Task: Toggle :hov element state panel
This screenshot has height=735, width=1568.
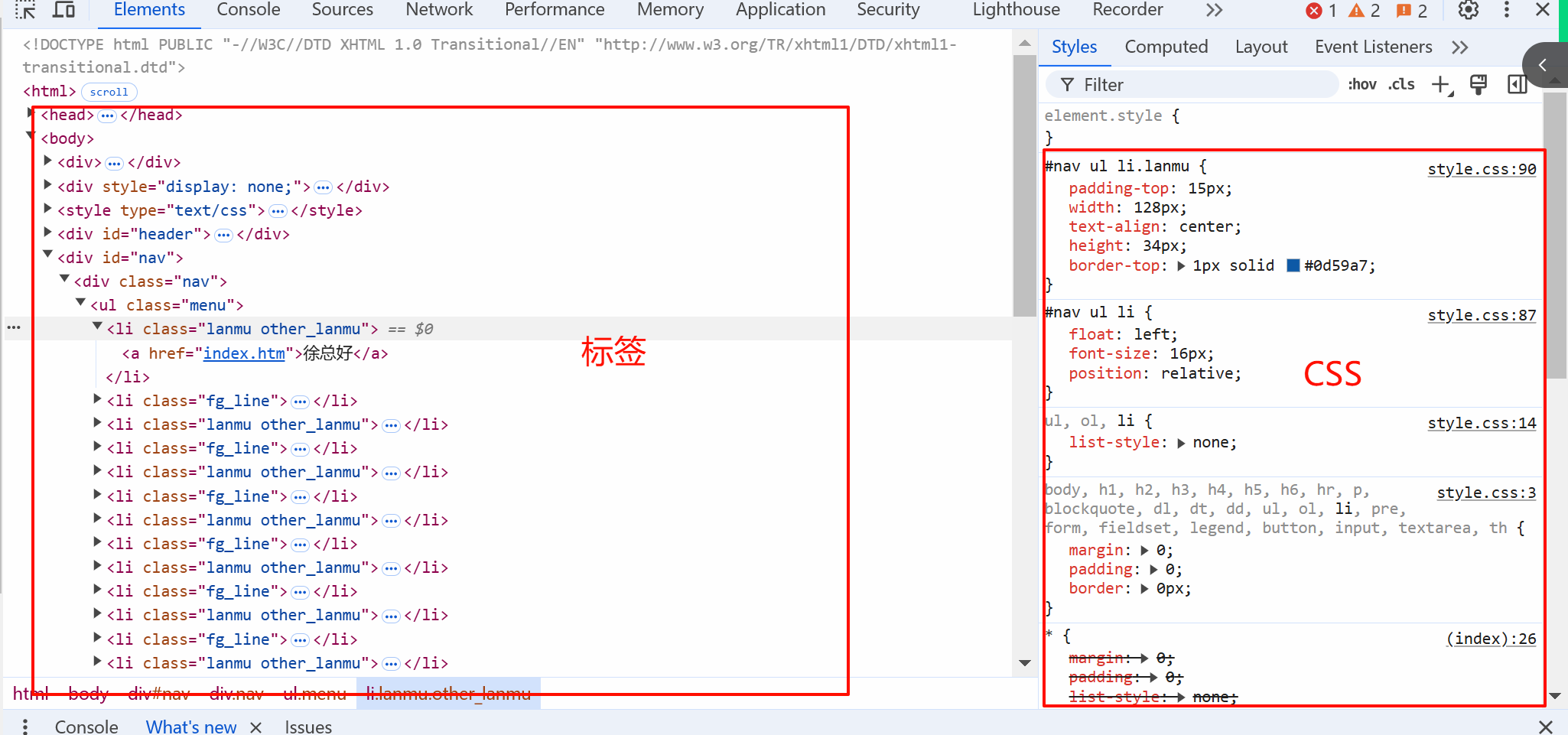Action: pos(1362,84)
